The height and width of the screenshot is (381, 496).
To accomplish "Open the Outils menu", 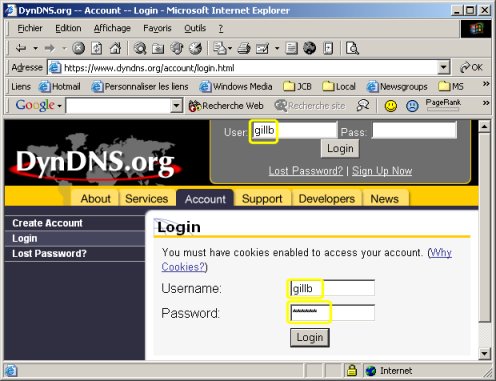I will (195, 28).
